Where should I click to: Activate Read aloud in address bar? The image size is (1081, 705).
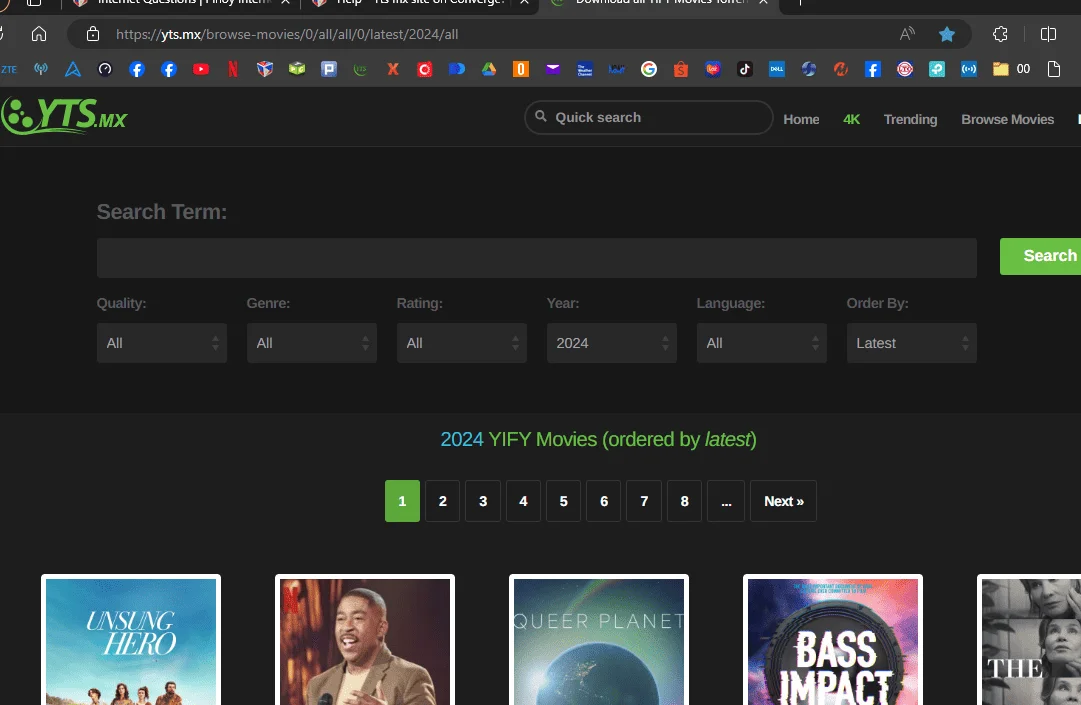(x=907, y=34)
